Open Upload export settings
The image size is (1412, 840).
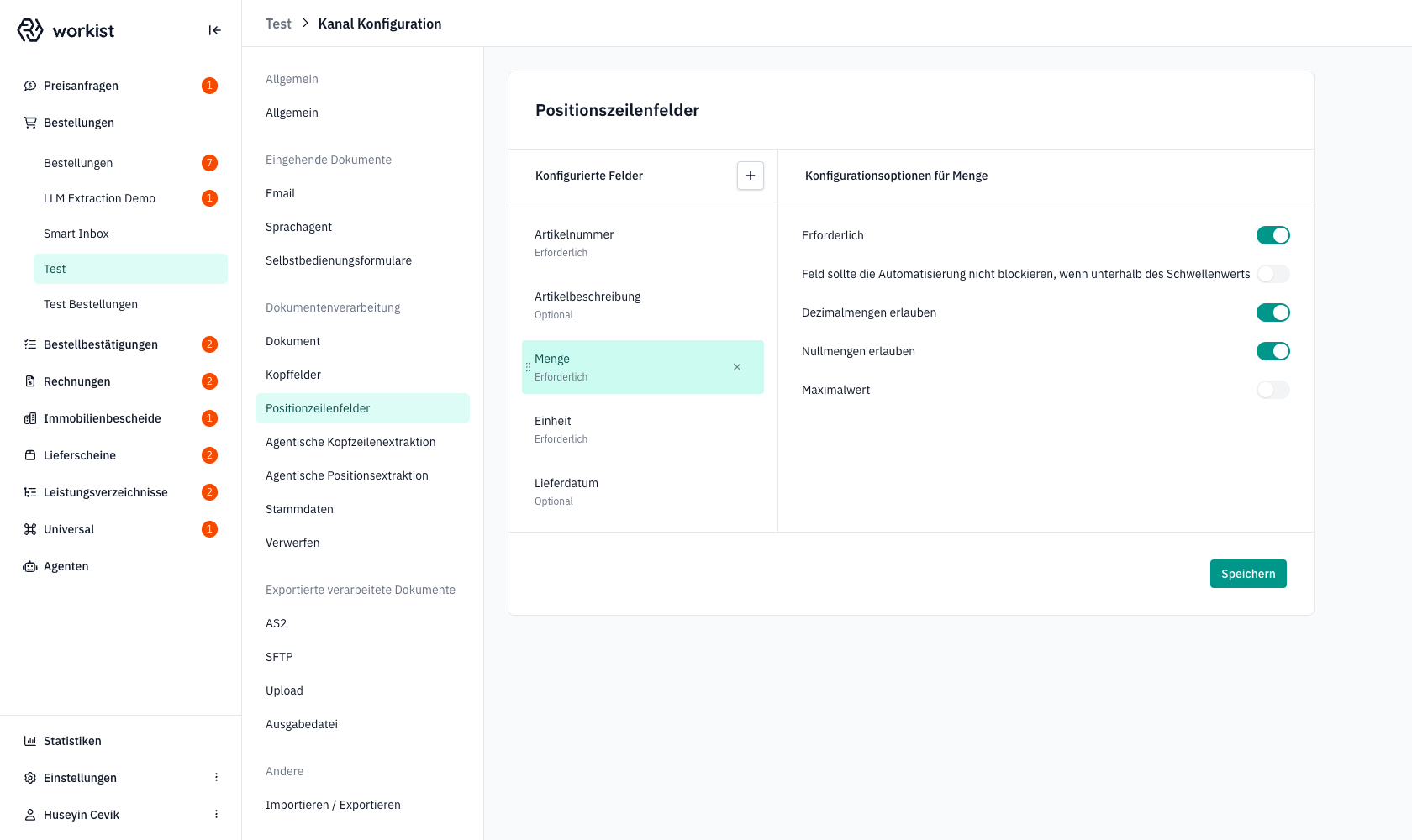click(x=362, y=690)
